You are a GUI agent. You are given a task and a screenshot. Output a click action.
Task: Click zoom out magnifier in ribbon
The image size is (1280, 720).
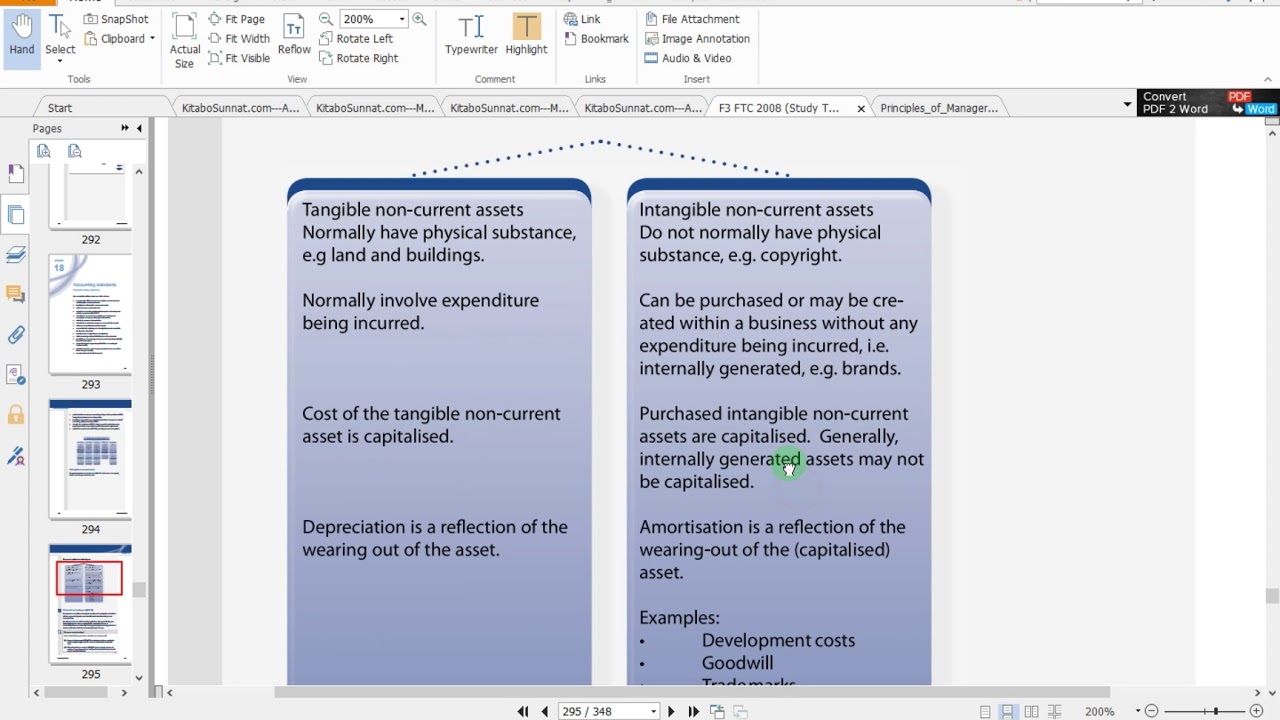pyautogui.click(x=326, y=19)
